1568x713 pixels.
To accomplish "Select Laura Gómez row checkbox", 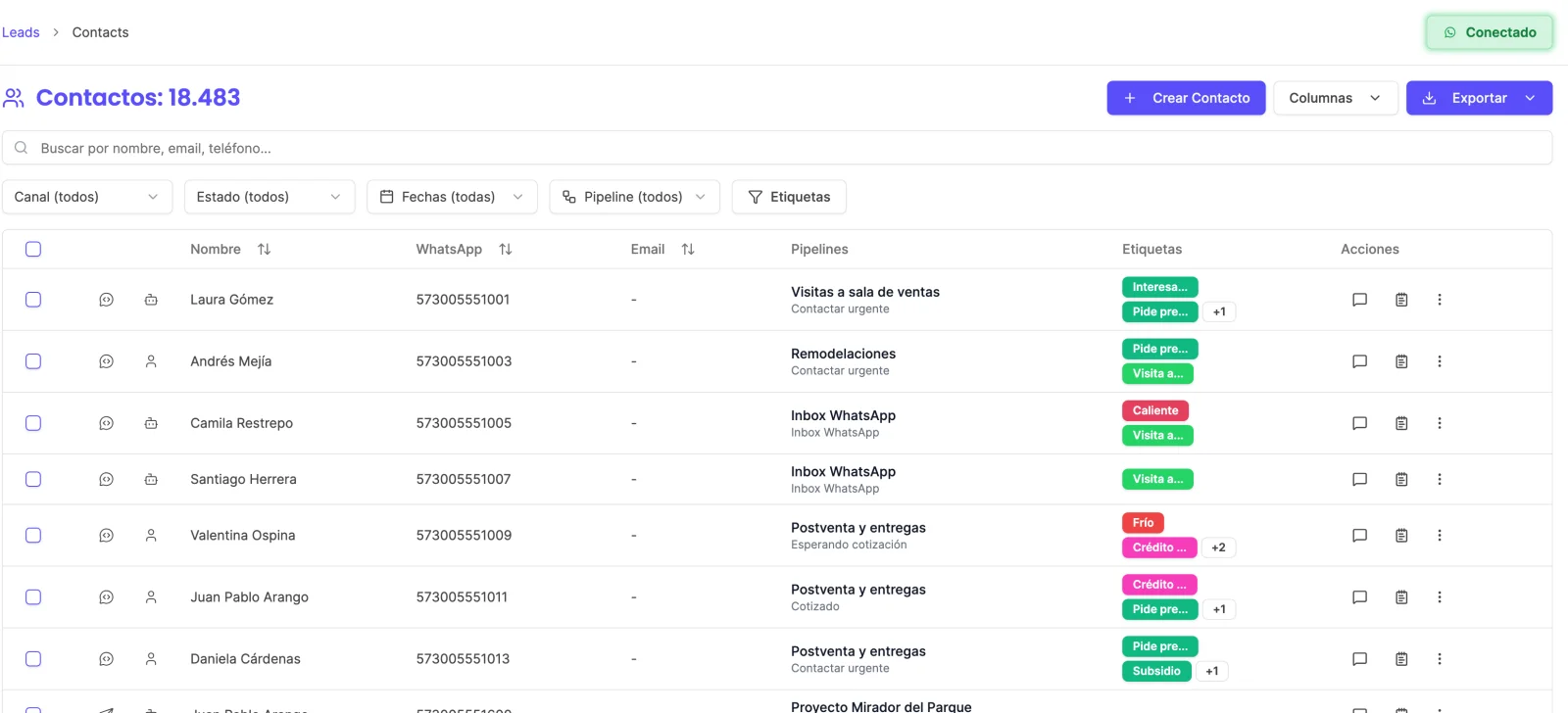I will tap(33, 300).
